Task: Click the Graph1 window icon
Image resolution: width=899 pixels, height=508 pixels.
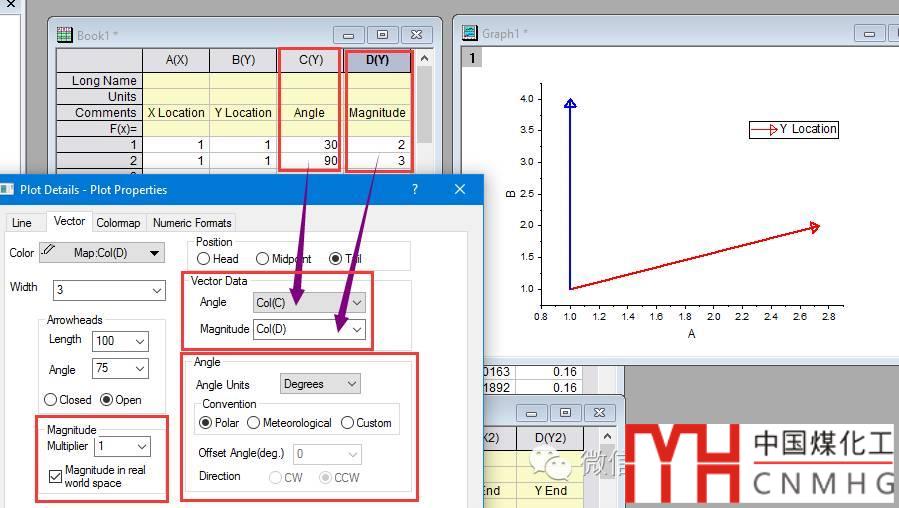Action: point(469,33)
